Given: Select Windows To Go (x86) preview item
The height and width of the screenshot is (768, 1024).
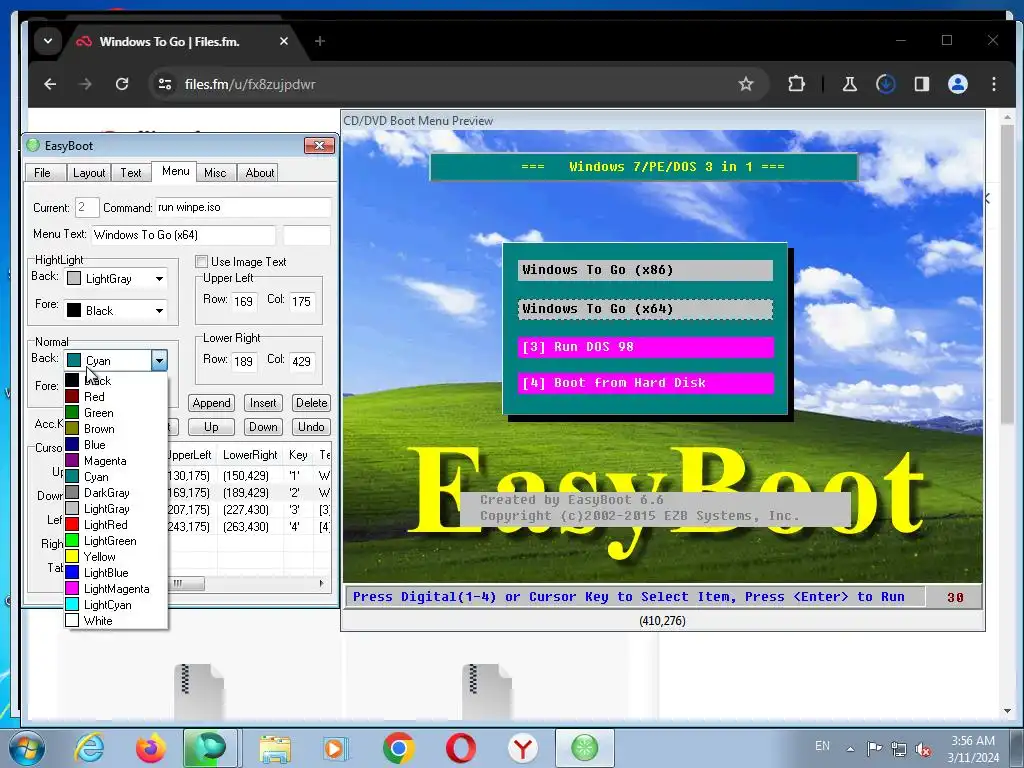Looking at the screenshot, I should (645, 270).
